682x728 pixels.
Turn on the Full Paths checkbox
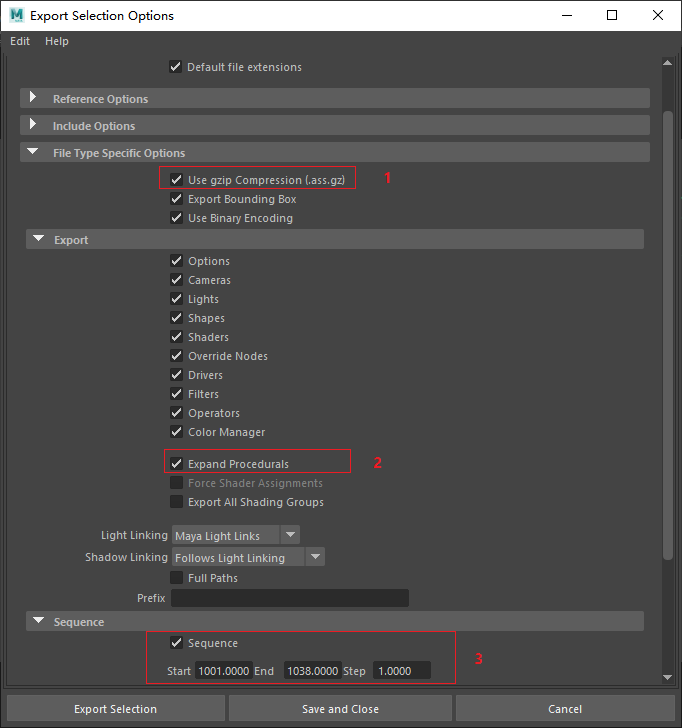click(x=177, y=578)
